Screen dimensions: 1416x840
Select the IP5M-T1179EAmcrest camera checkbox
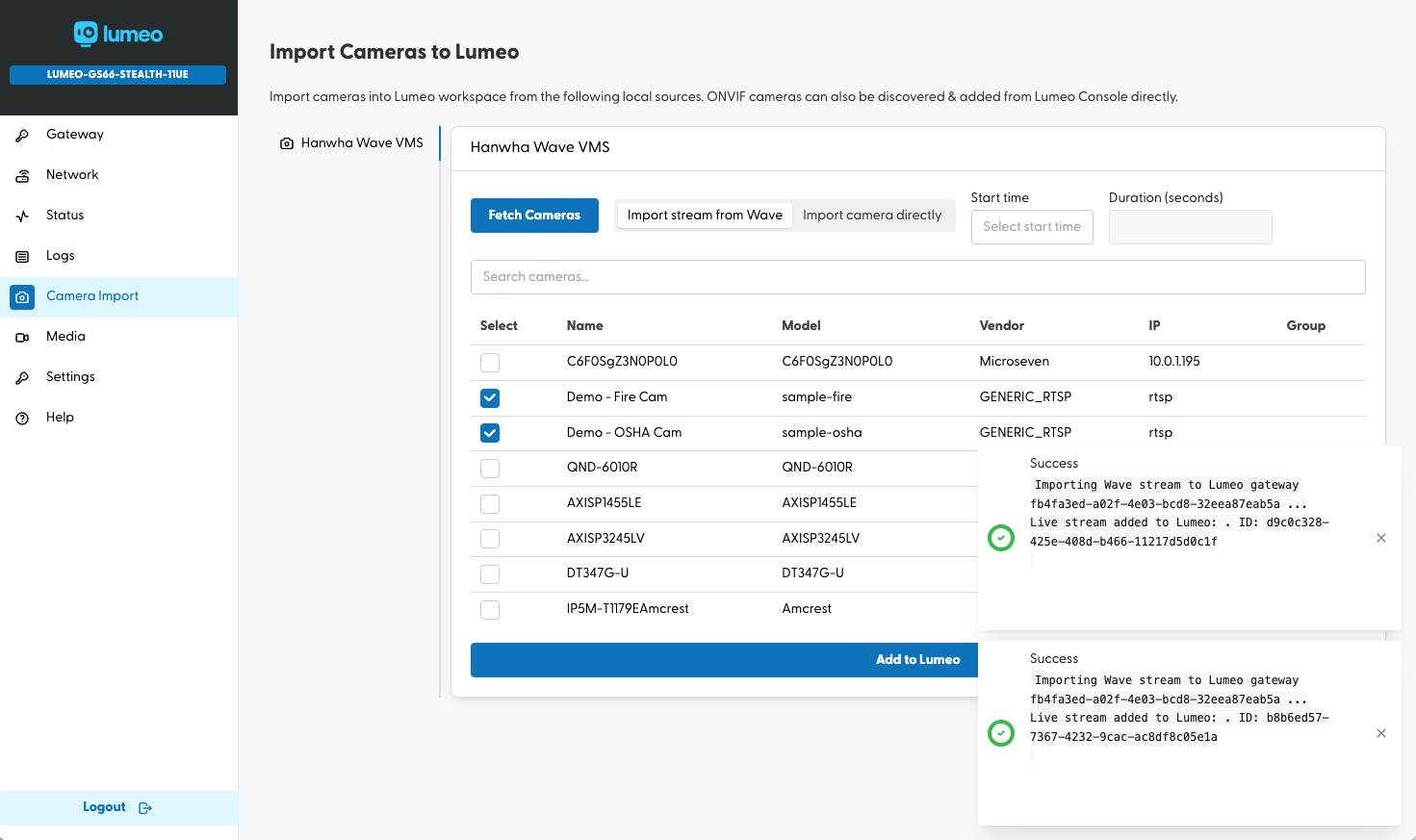point(490,609)
